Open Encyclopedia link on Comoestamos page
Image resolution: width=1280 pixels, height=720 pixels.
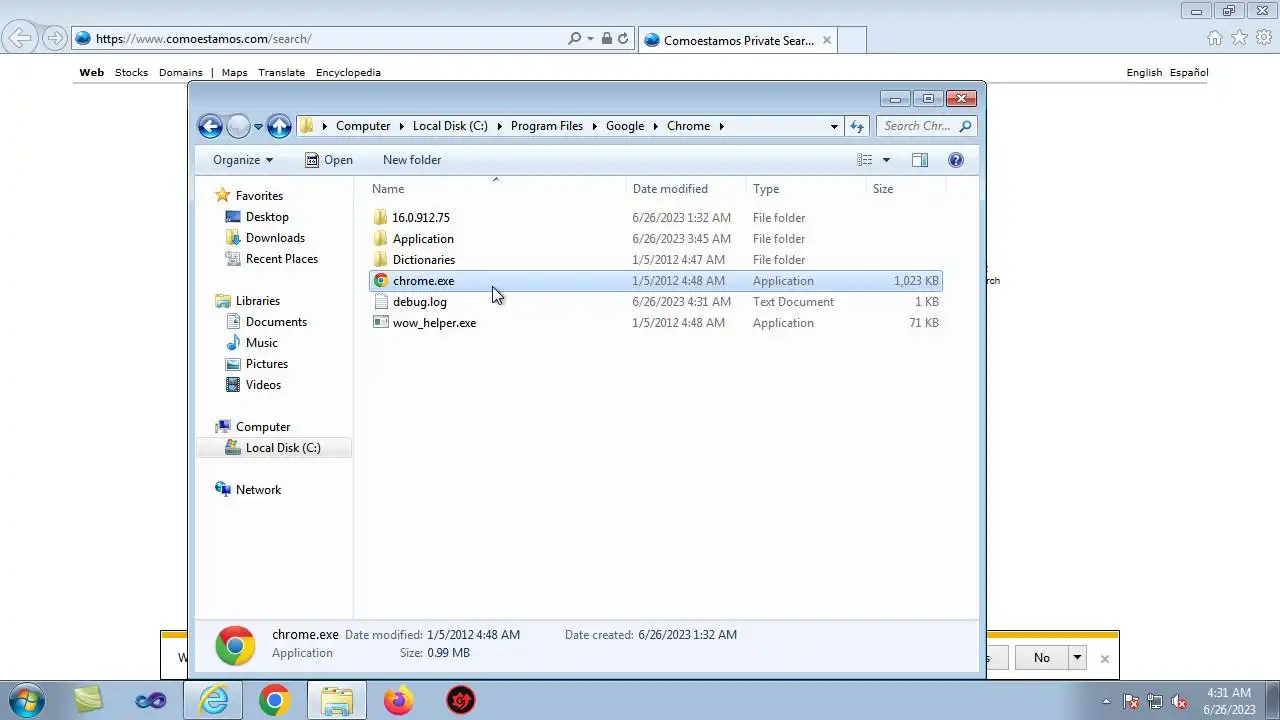click(348, 72)
